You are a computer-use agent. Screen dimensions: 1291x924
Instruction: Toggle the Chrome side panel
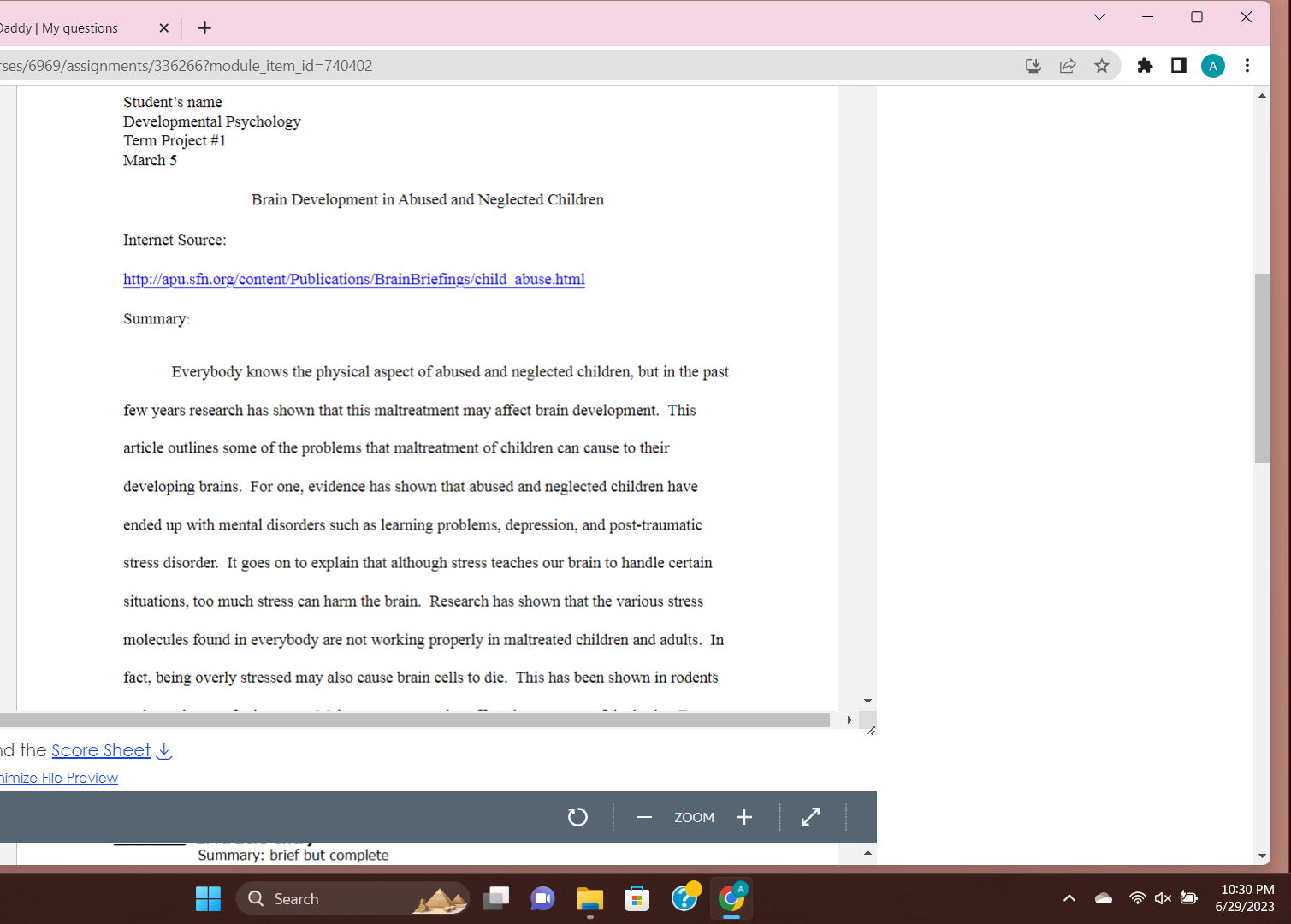(x=1179, y=66)
